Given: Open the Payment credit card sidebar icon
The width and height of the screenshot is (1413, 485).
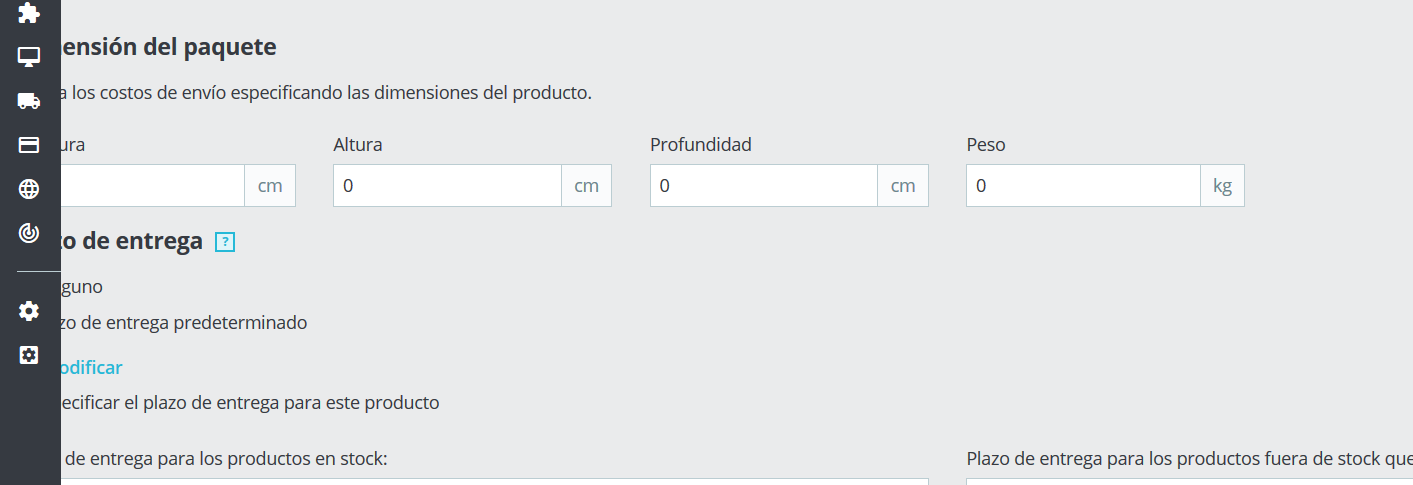Looking at the screenshot, I should 29,145.
